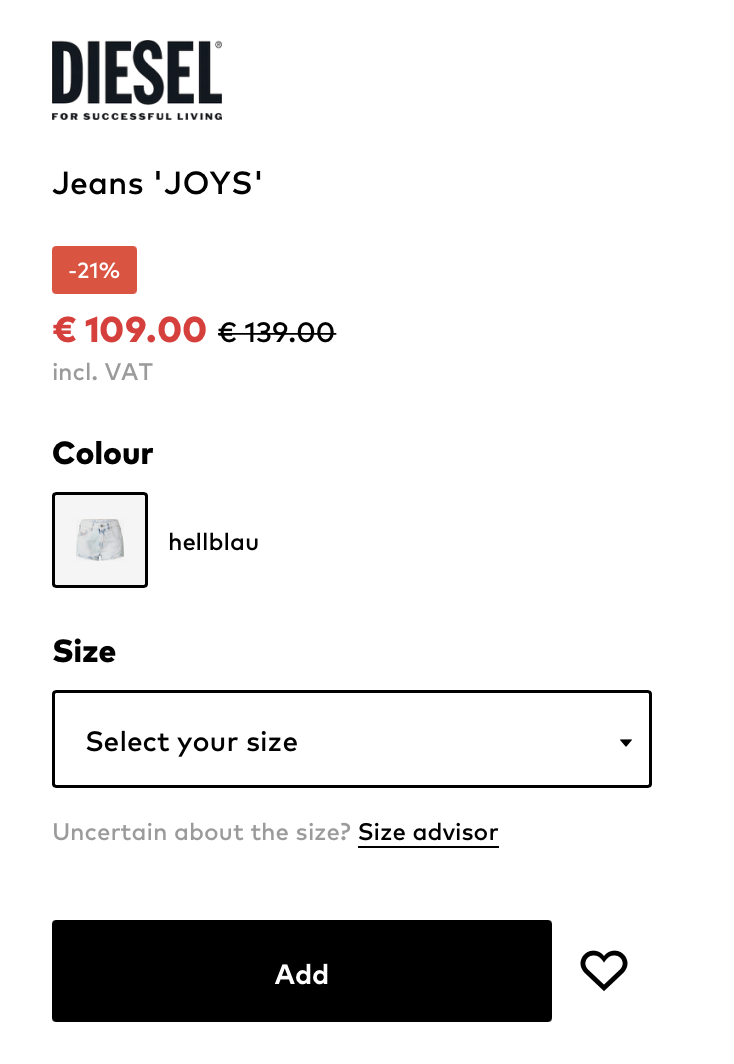Click the 'Uncertain about the size?' text
This screenshot has height=1064, width=734.
tap(201, 832)
